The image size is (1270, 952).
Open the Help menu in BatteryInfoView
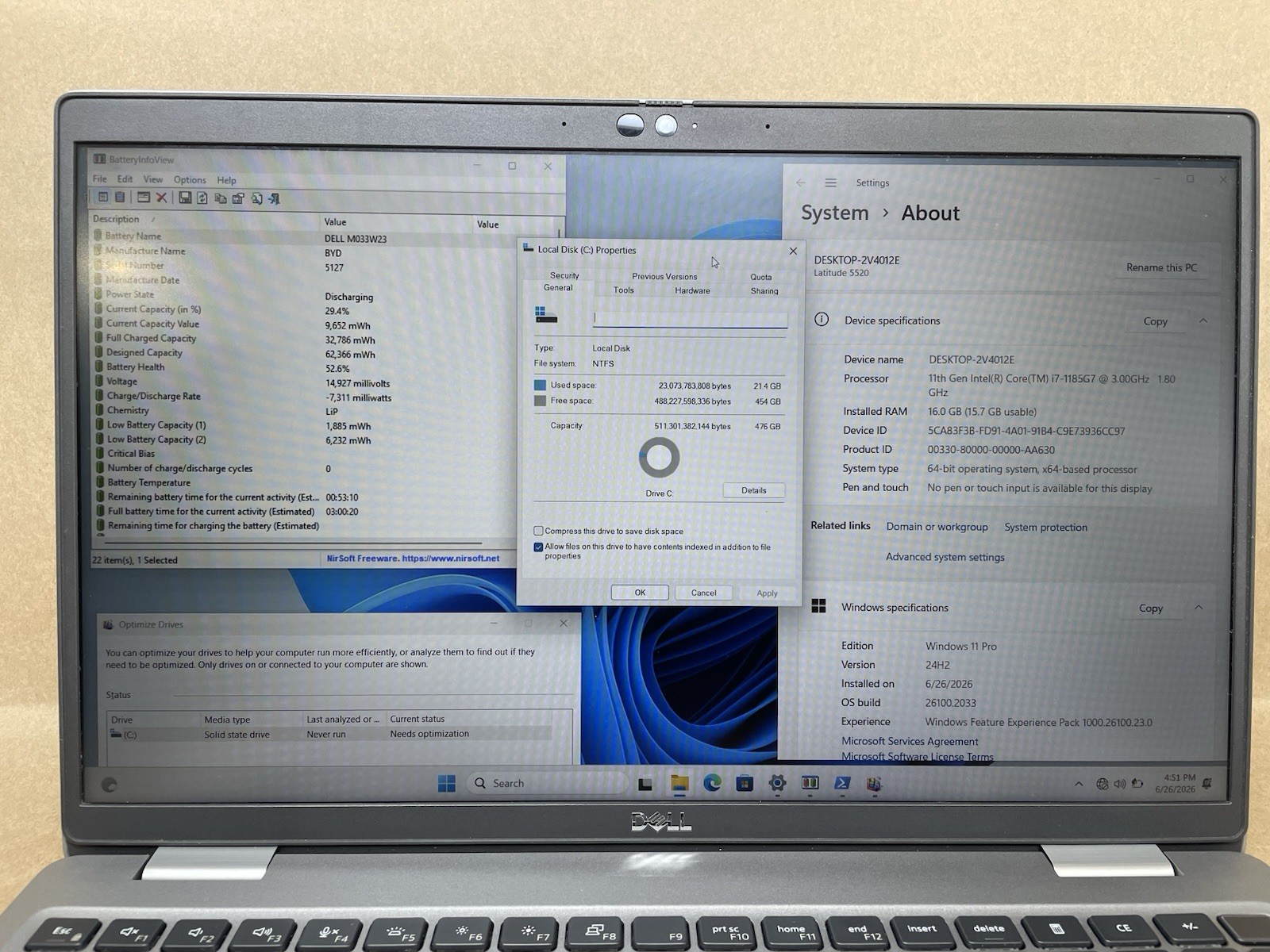click(226, 180)
